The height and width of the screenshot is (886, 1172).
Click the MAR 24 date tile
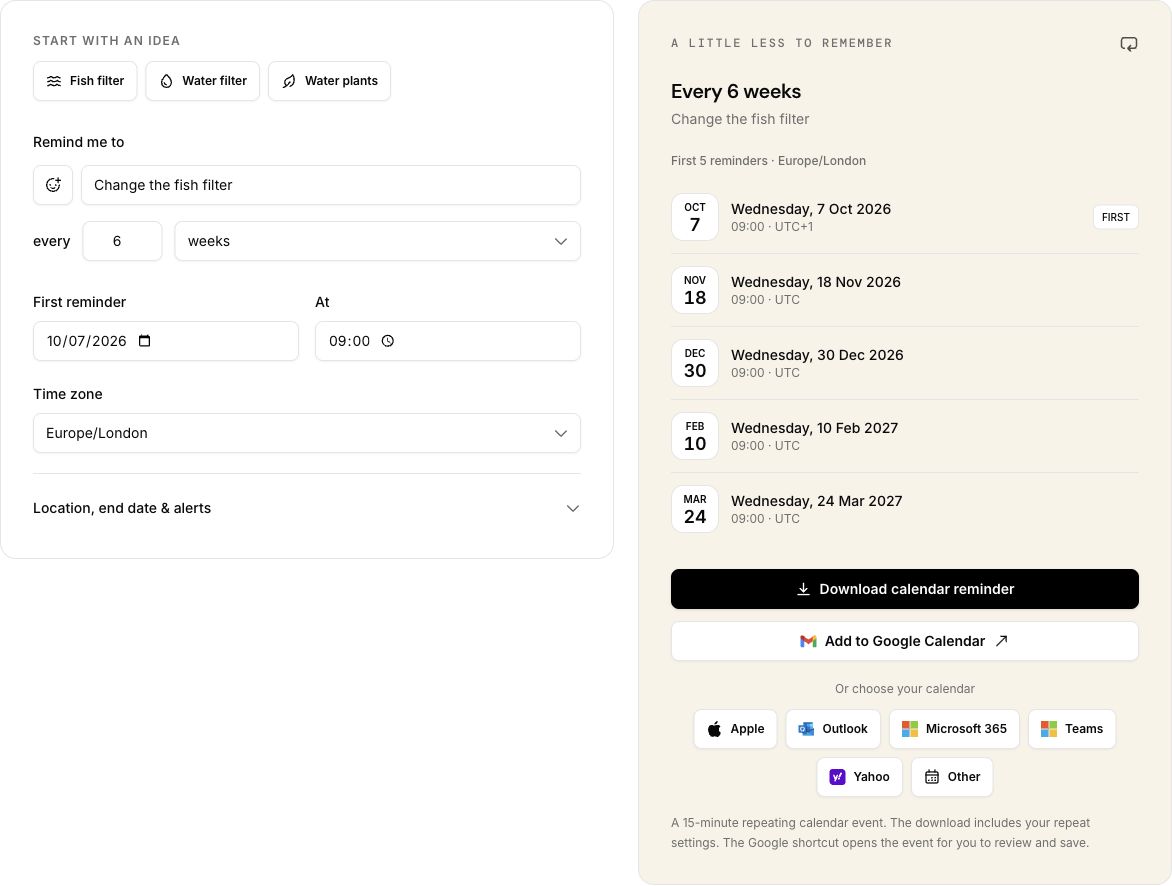click(x=695, y=508)
